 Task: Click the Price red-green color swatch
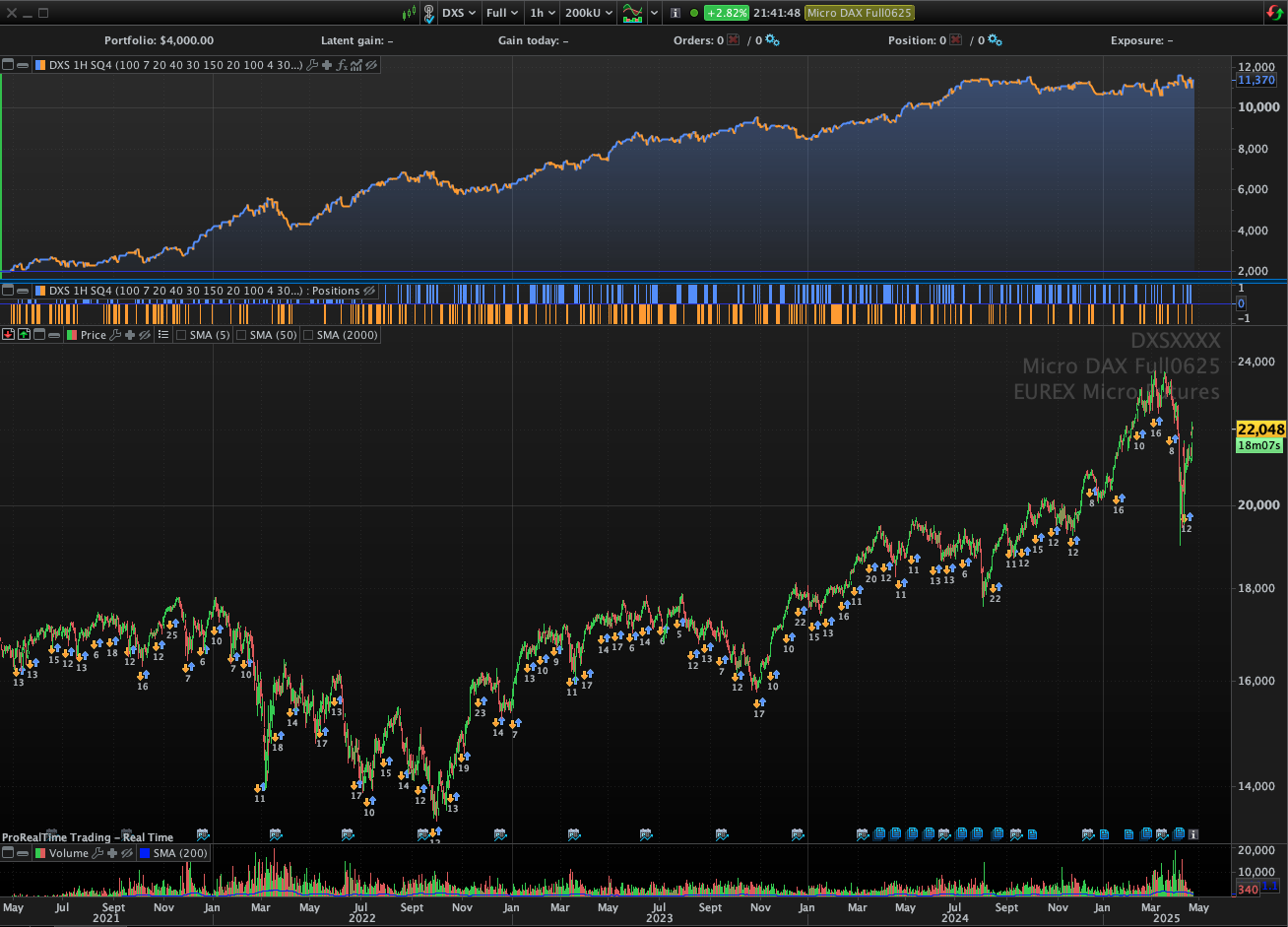point(72,335)
